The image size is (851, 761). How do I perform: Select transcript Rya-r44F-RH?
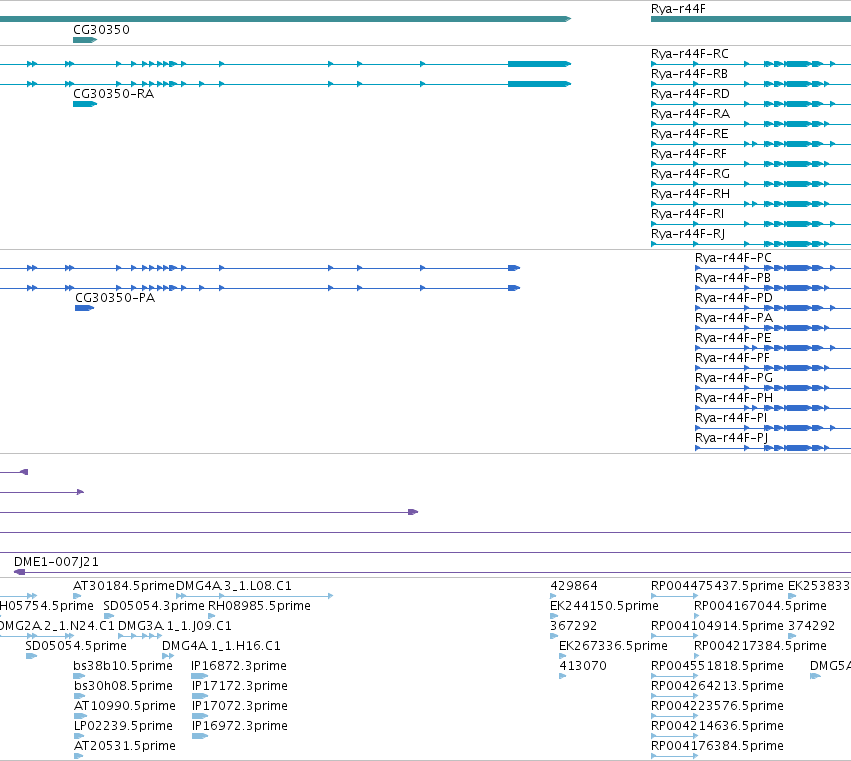(x=690, y=194)
